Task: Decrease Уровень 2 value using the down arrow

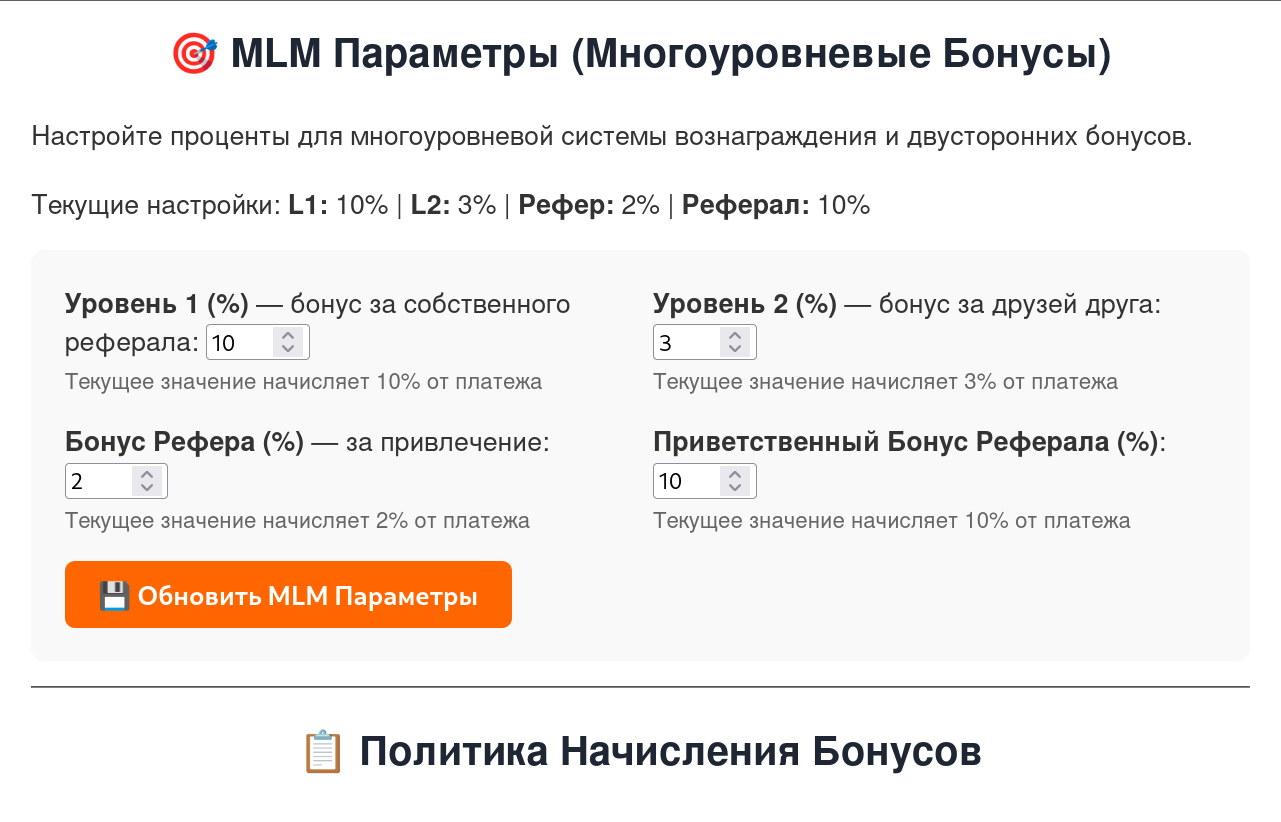Action: (736, 350)
